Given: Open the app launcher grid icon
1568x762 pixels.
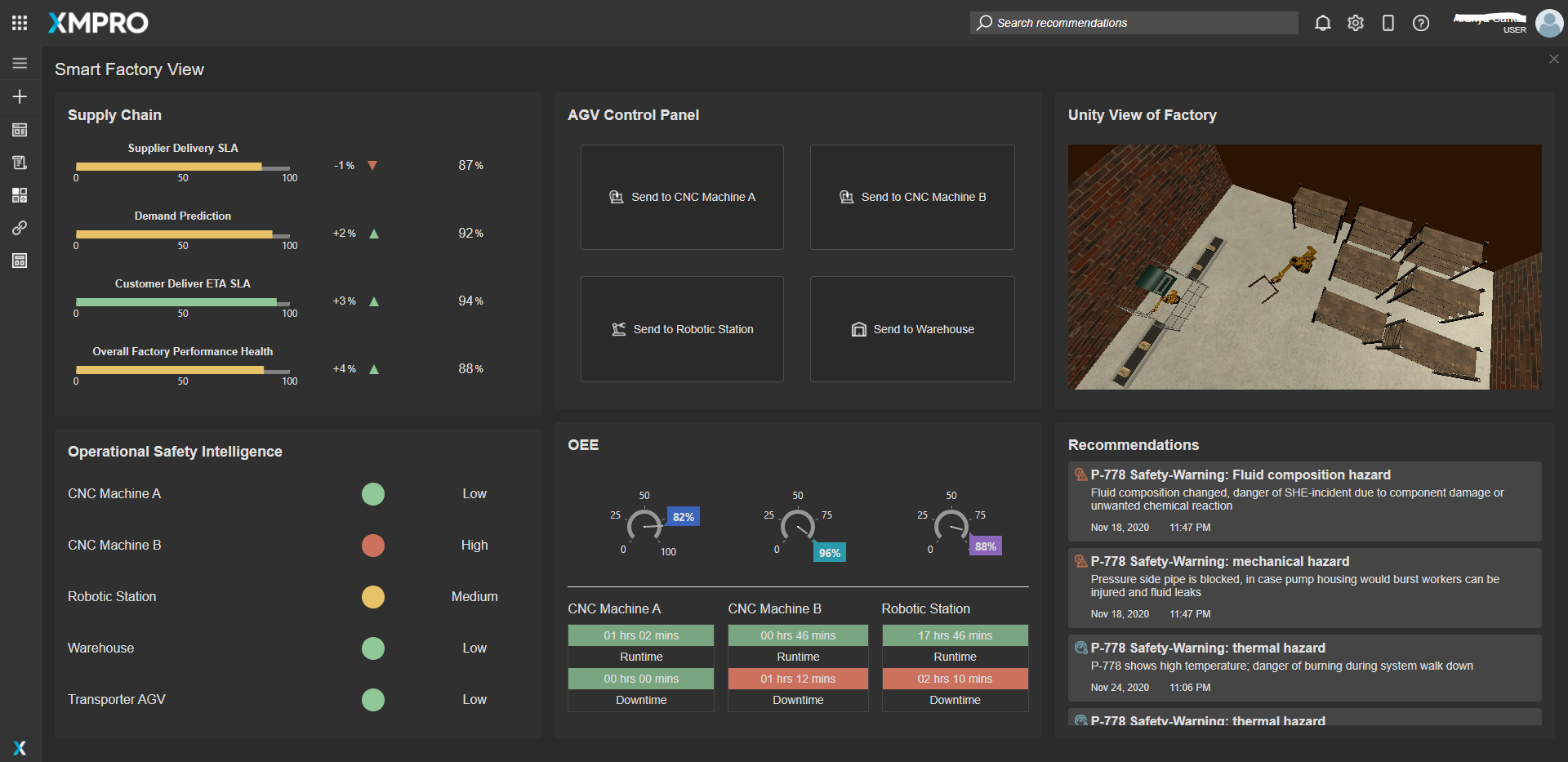Looking at the screenshot, I should 20,23.
